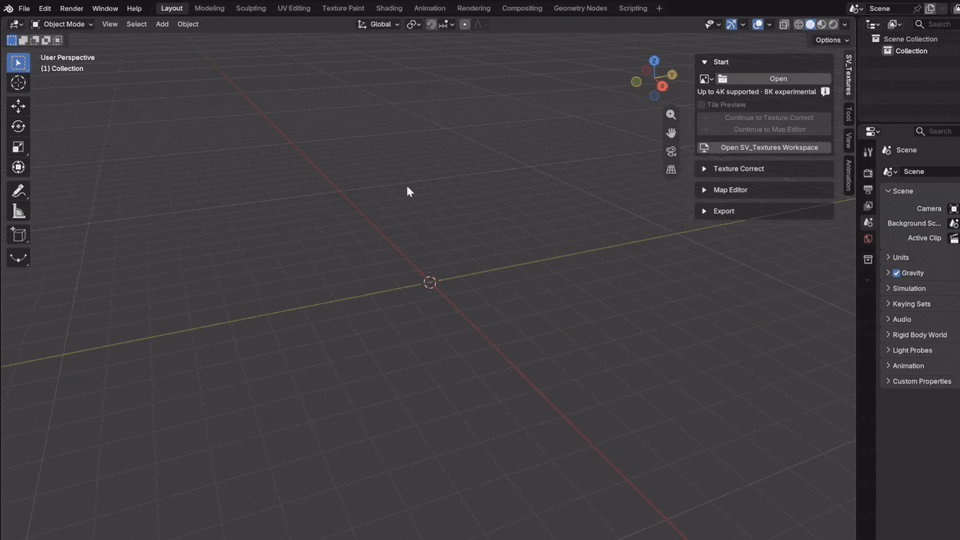Screen dimensions: 960x540
Task: Select the Move tool
Action: click(18, 106)
